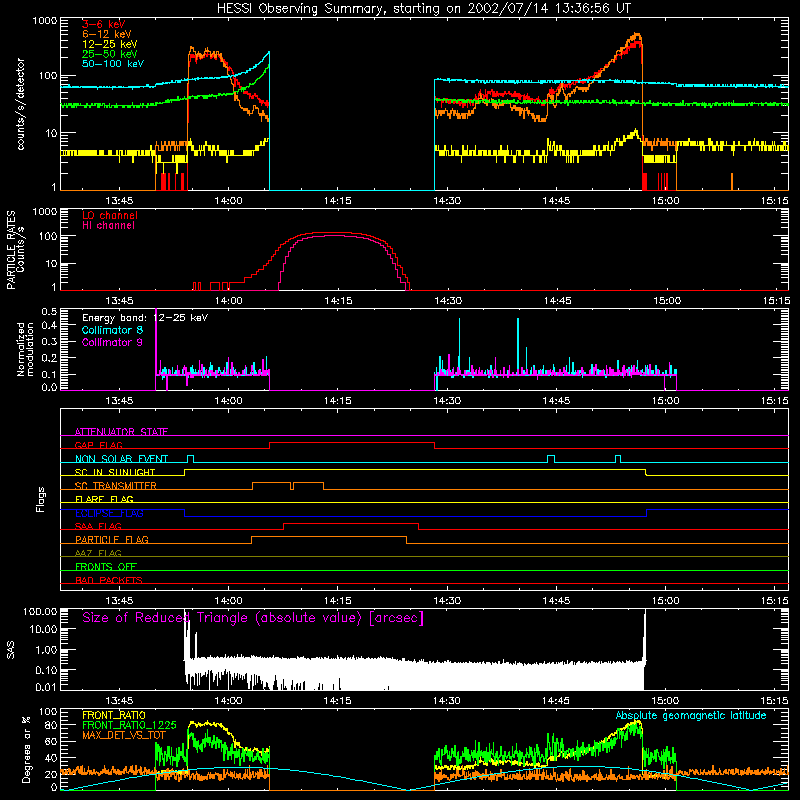Select the 0.01 SAS axis value
Image resolution: width=800 pixels, height=800 pixels.
(46, 687)
